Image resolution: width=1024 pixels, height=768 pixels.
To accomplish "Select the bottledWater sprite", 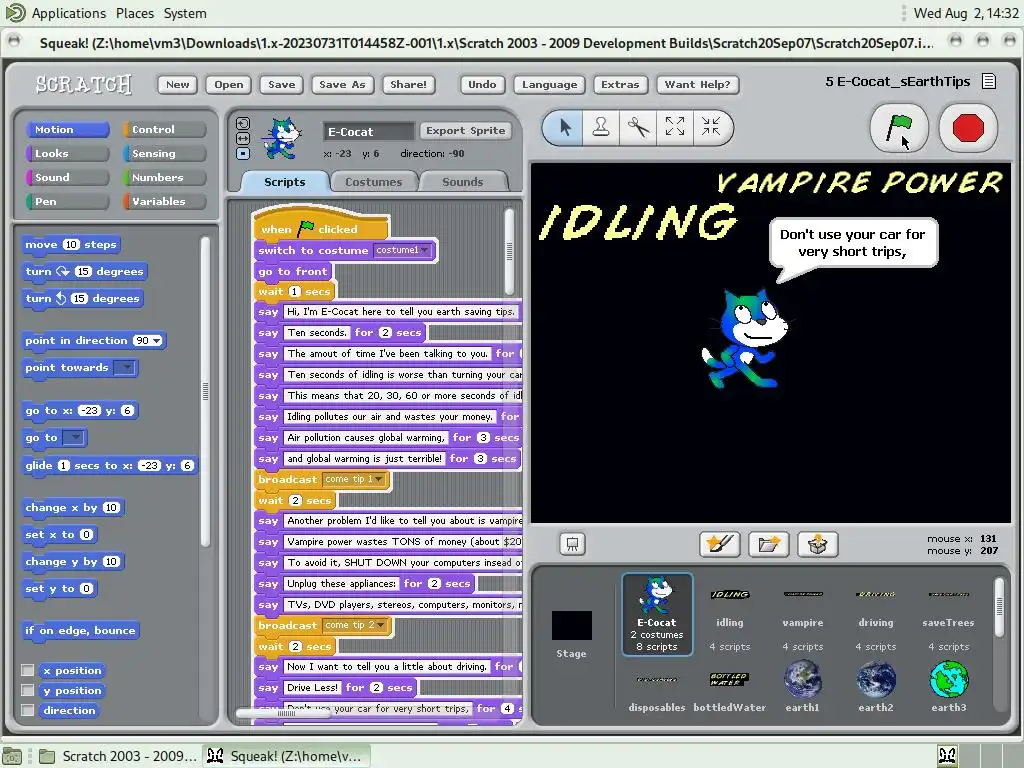I will click(x=729, y=688).
